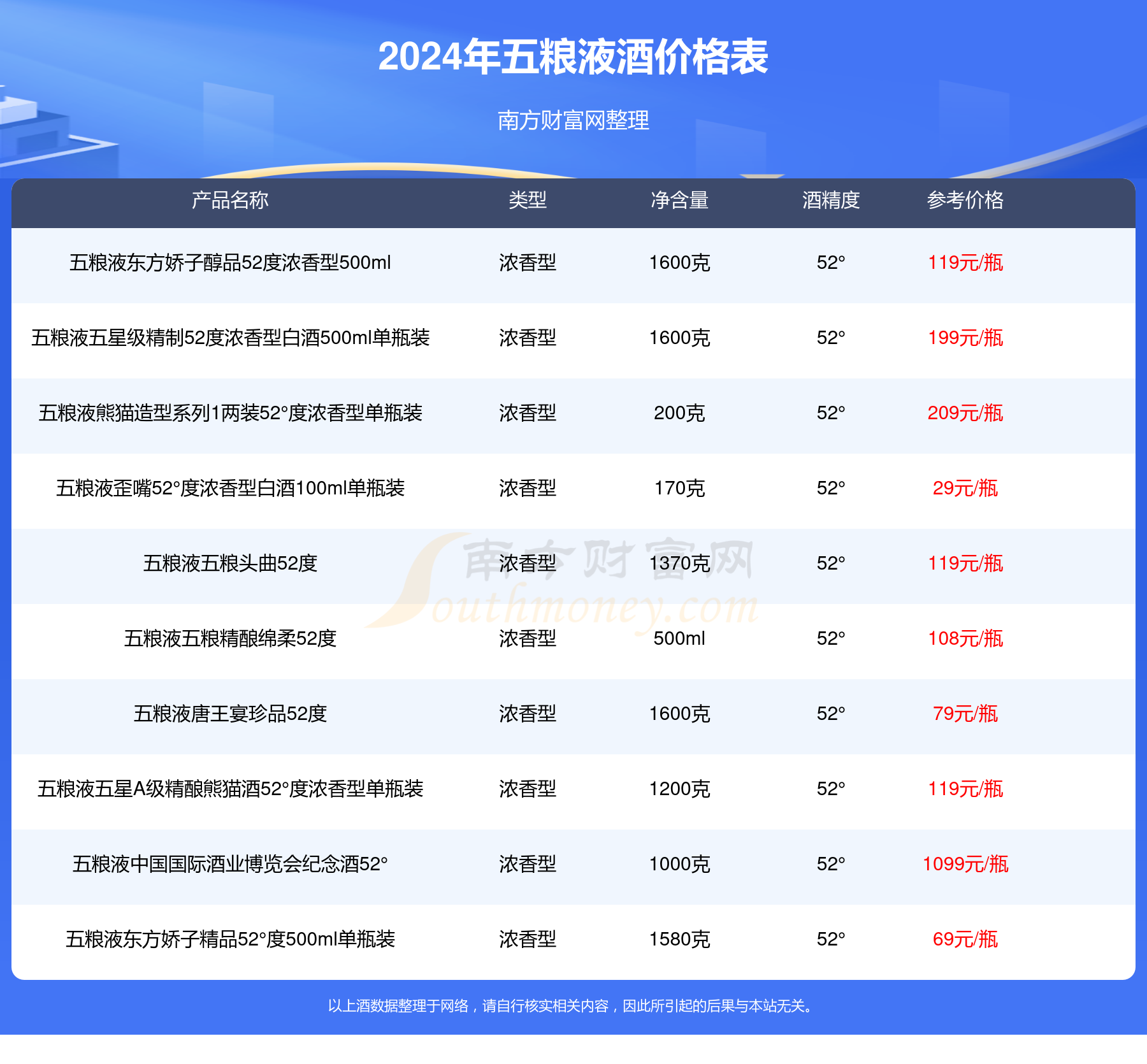
Task: Click the 79元/瓶 price
Action: [965, 714]
